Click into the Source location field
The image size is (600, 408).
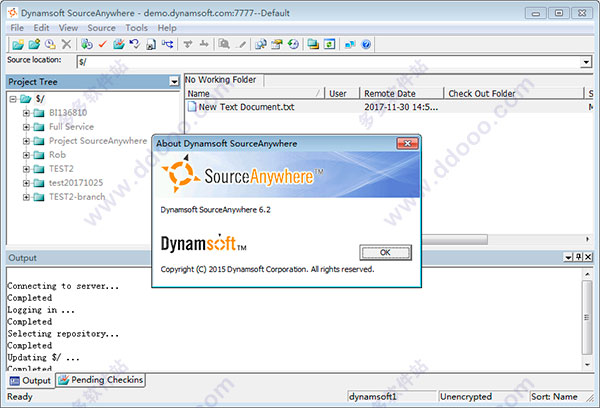pos(328,62)
